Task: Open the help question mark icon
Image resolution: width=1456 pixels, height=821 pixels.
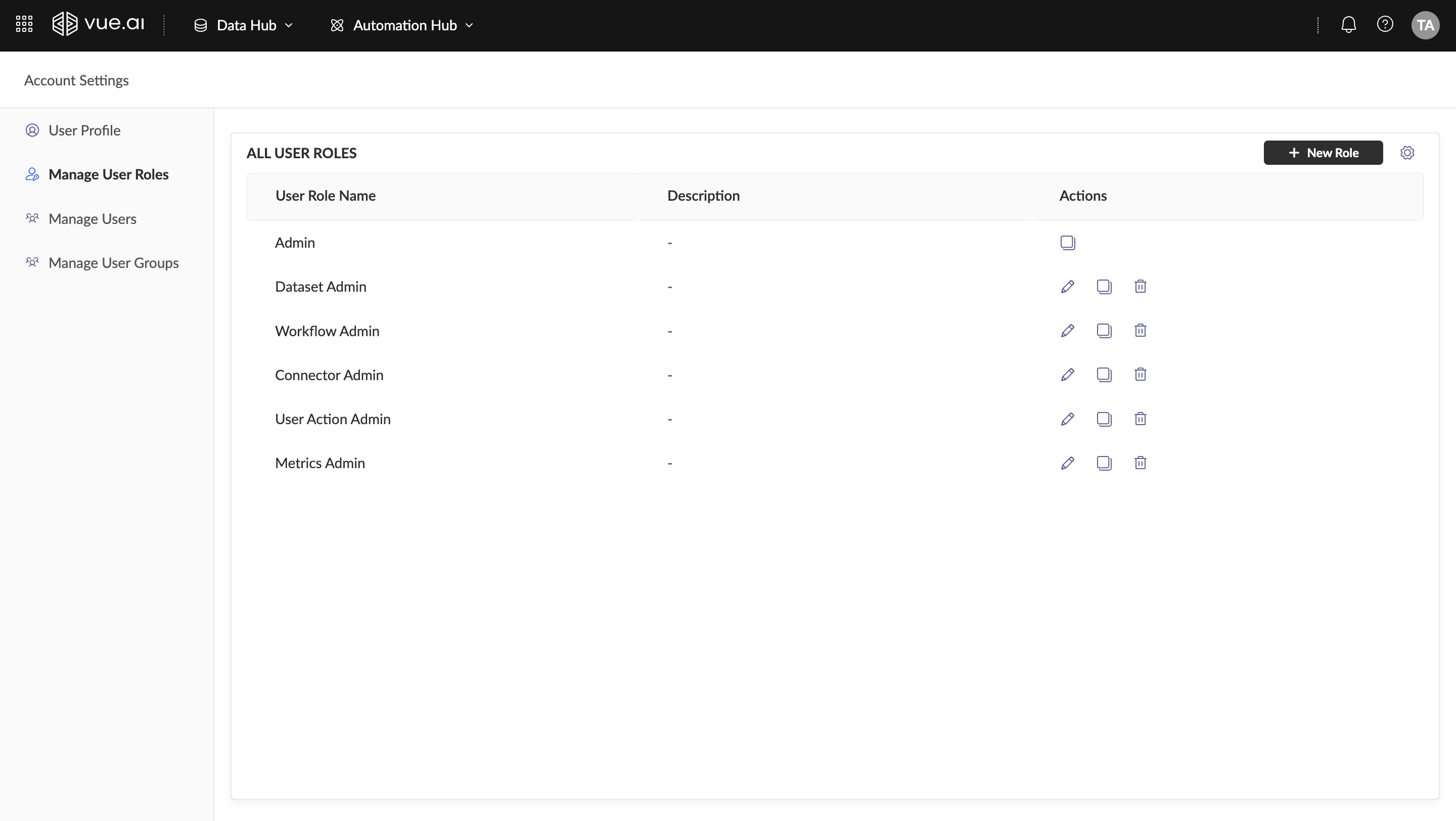Action: coord(1384,24)
